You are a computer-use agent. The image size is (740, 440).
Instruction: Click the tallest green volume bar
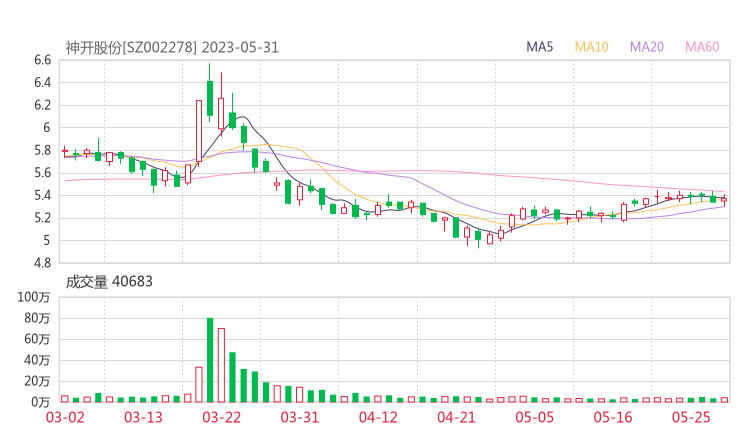click(x=210, y=360)
